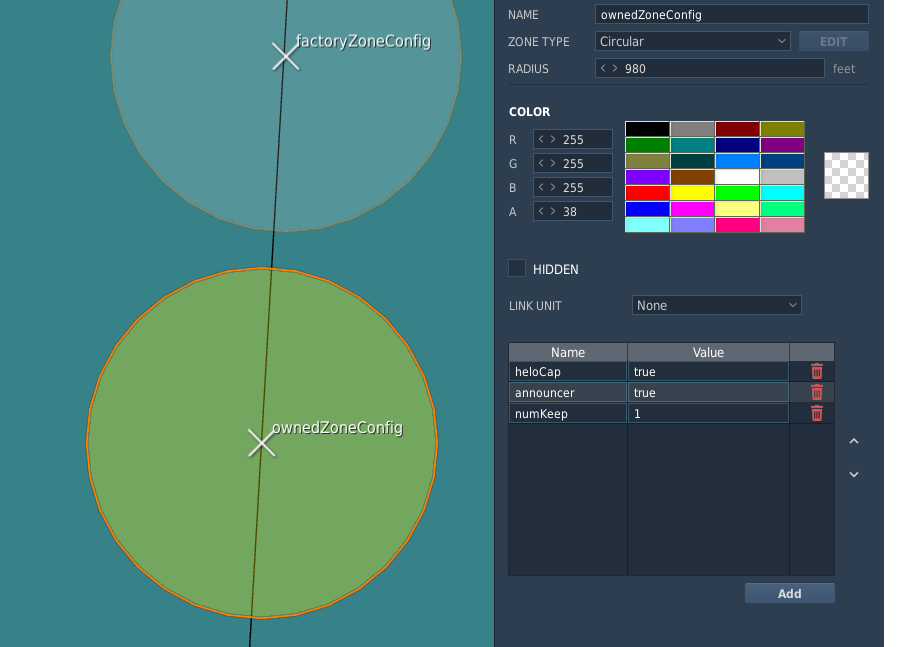Click the Value column header

pos(708,352)
